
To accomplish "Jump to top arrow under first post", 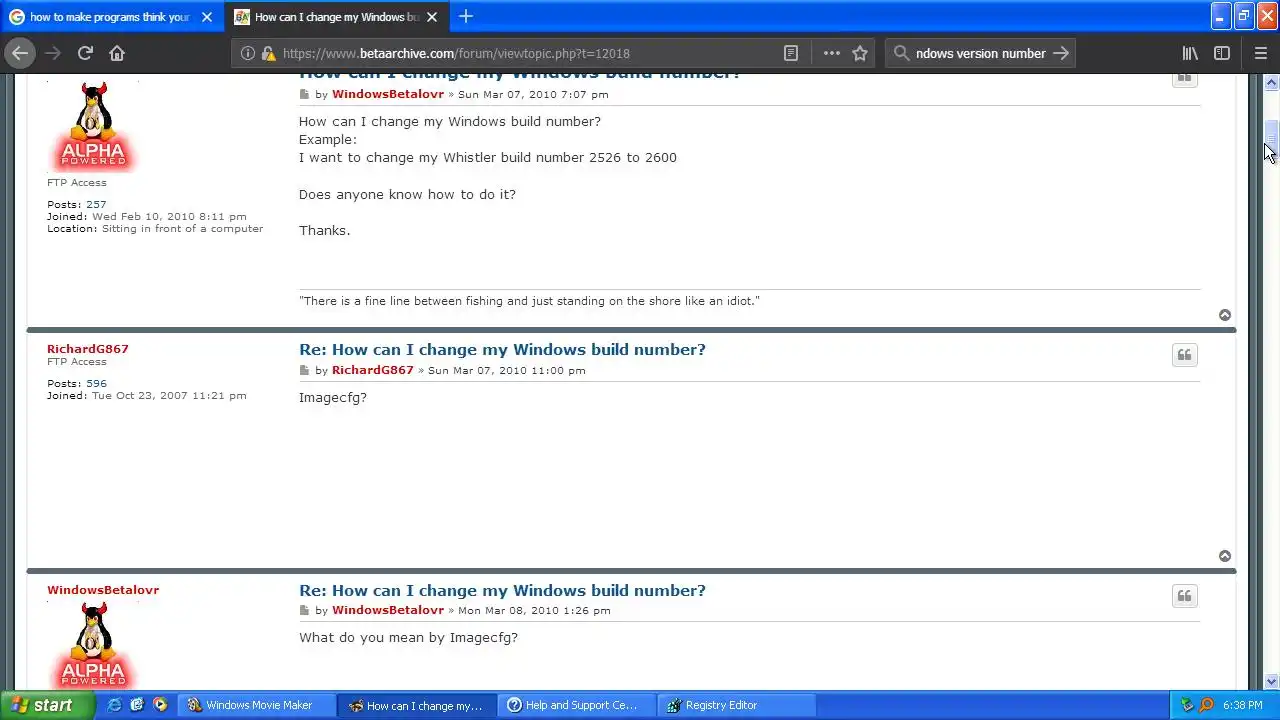I will [x=1225, y=315].
